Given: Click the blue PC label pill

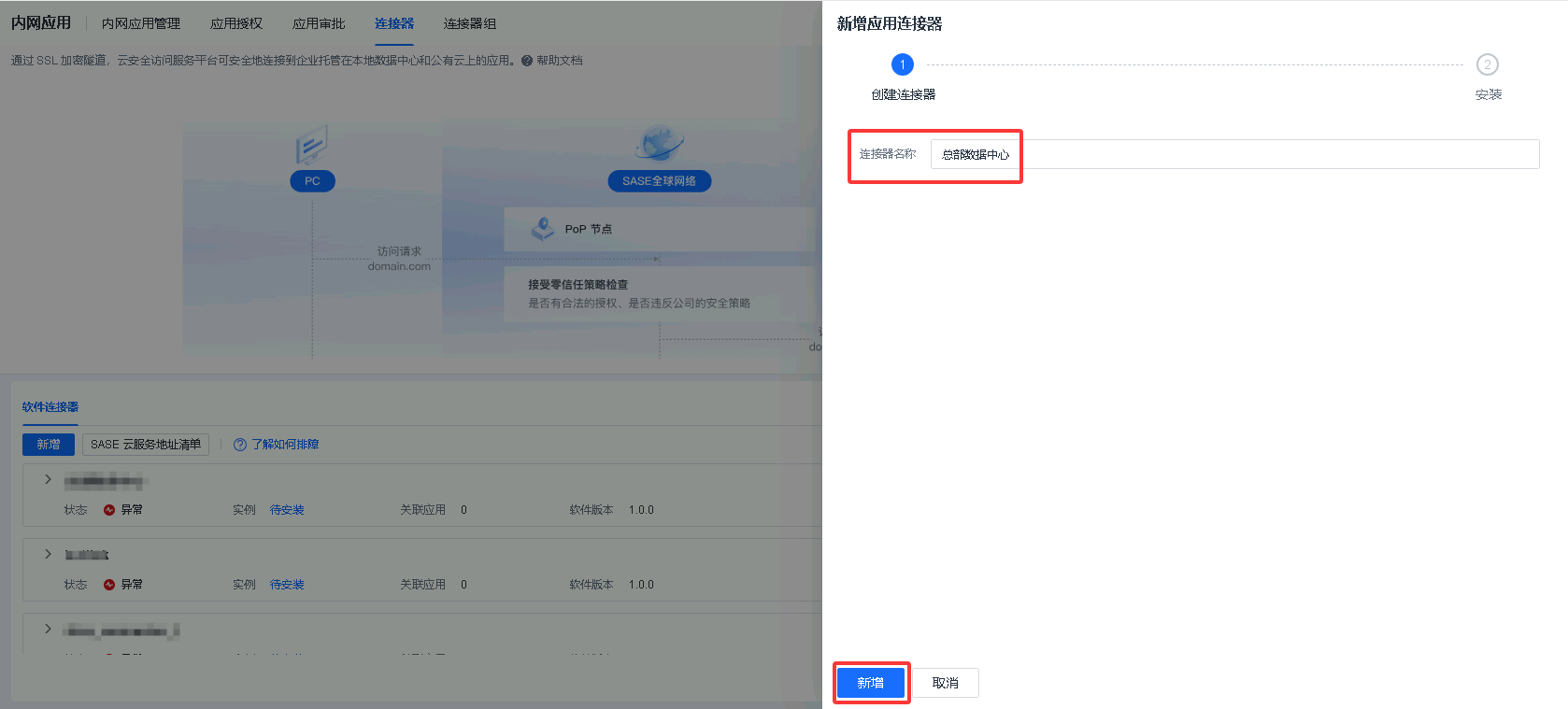Looking at the screenshot, I should click(312, 181).
